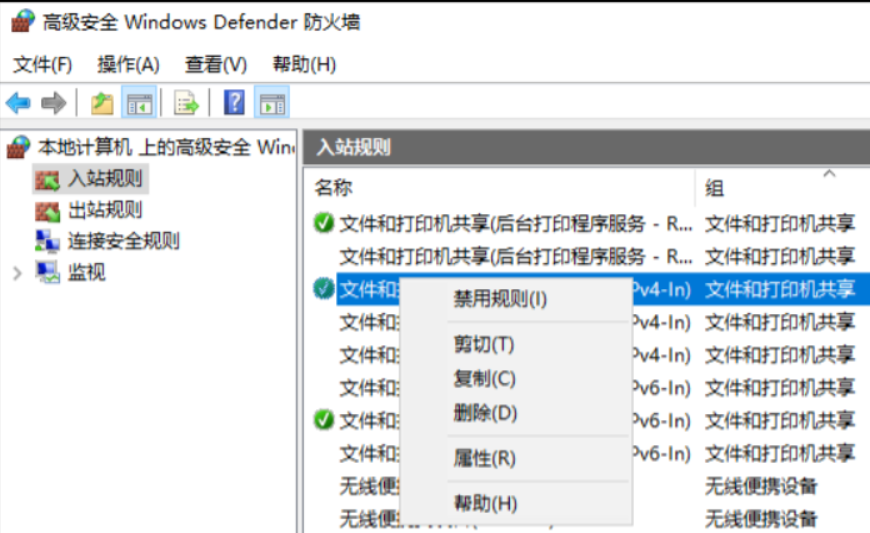
Task: Click the 入站规则 pane header
Action: click(586, 147)
